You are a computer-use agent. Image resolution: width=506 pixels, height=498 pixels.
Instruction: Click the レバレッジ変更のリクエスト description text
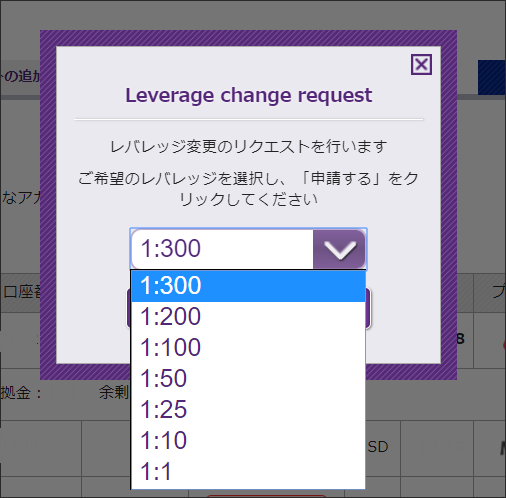coord(248,147)
